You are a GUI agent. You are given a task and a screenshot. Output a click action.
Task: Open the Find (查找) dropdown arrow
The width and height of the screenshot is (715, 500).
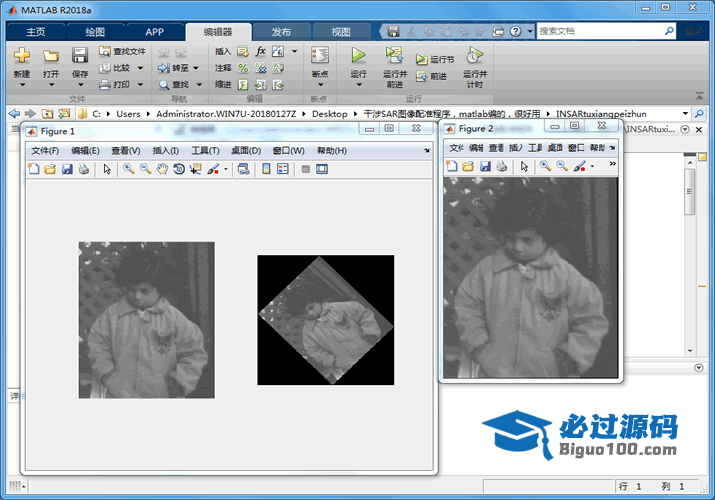(199, 84)
